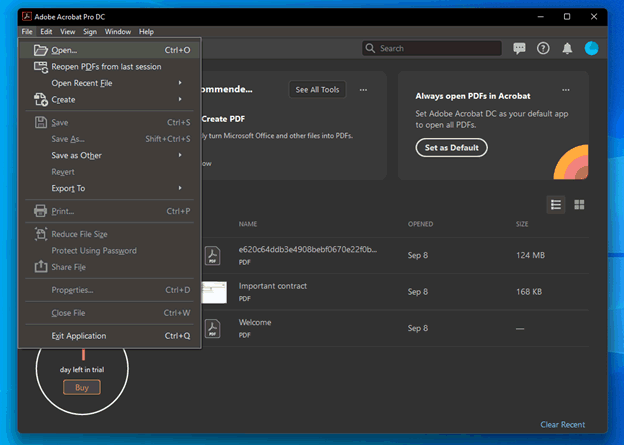This screenshot has width=624, height=445.
Task: Click the Clear Recent link
Action: pyautogui.click(x=562, y=425)
